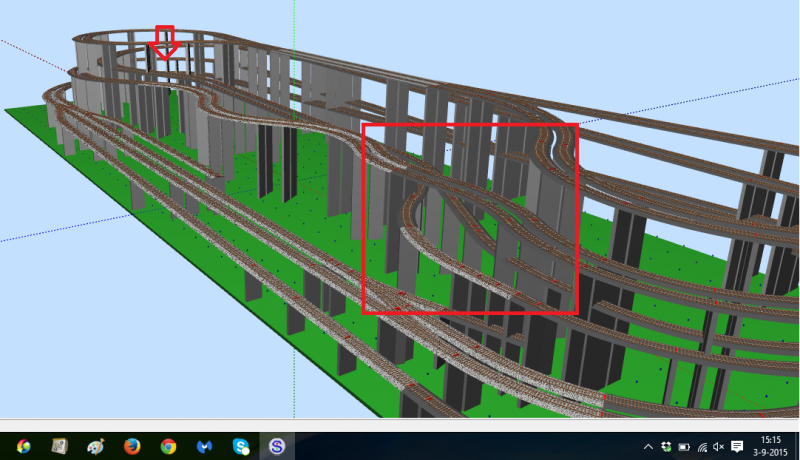Open Google Chrome from the taskbar
This screenshot has width=800, height=460.
(168, 447)
